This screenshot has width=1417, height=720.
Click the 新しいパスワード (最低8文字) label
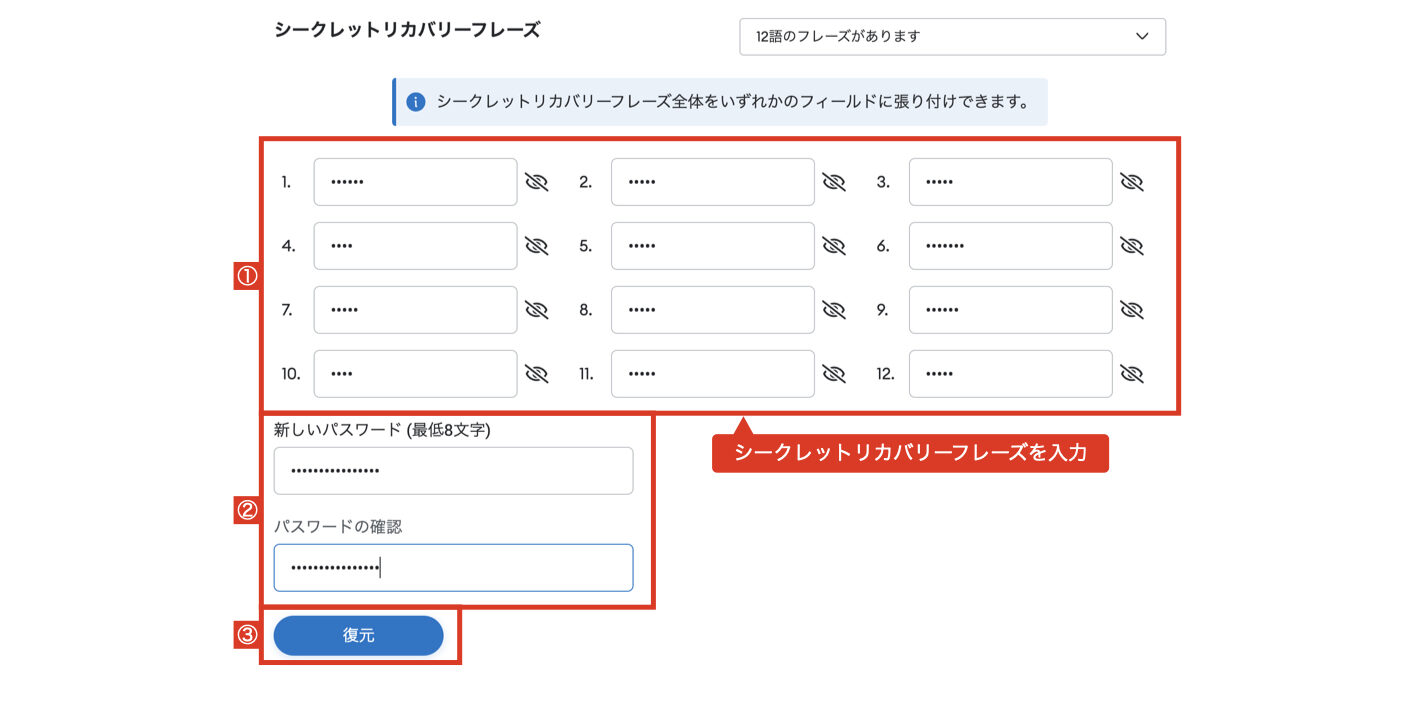coord(382,430)
